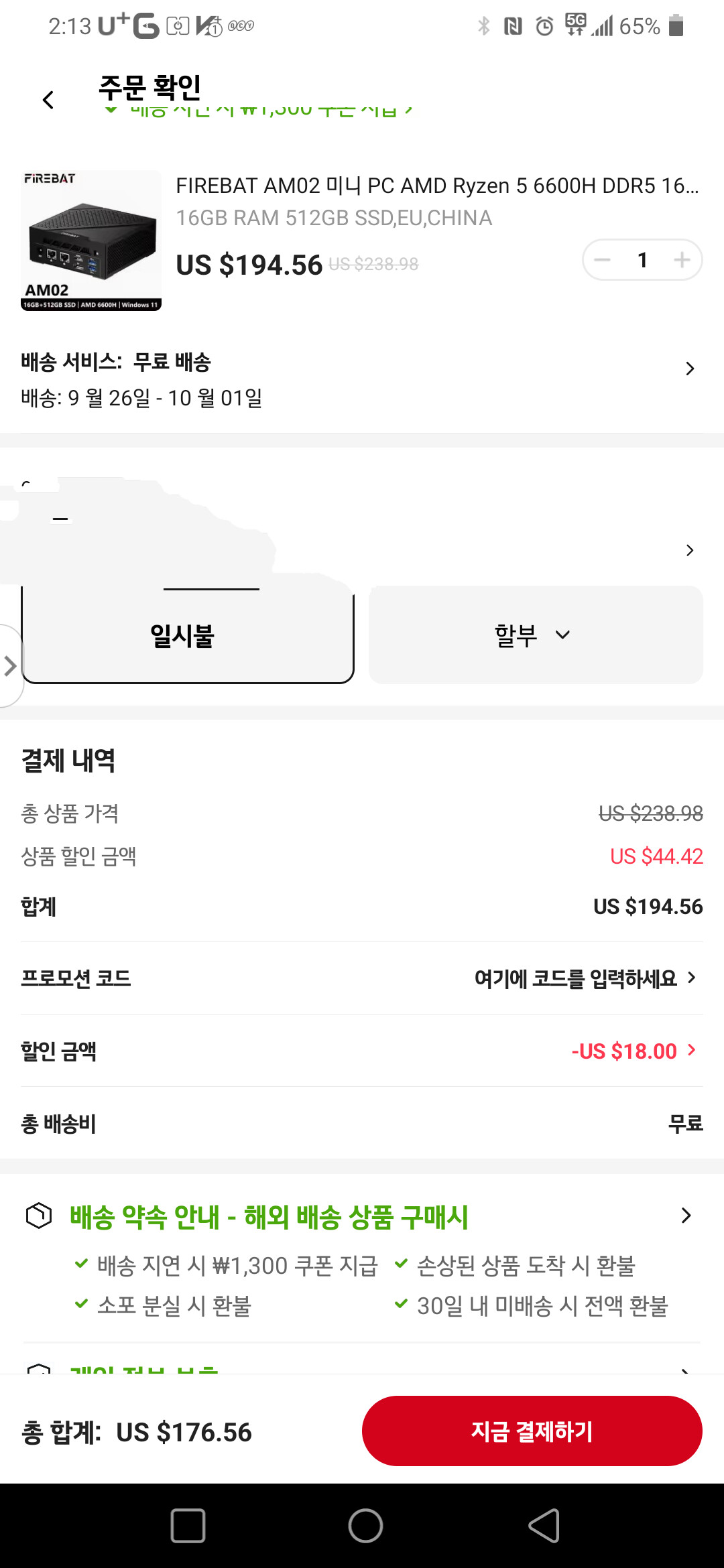
Task: Tap the battery icon in status bar
Action: 676,26
